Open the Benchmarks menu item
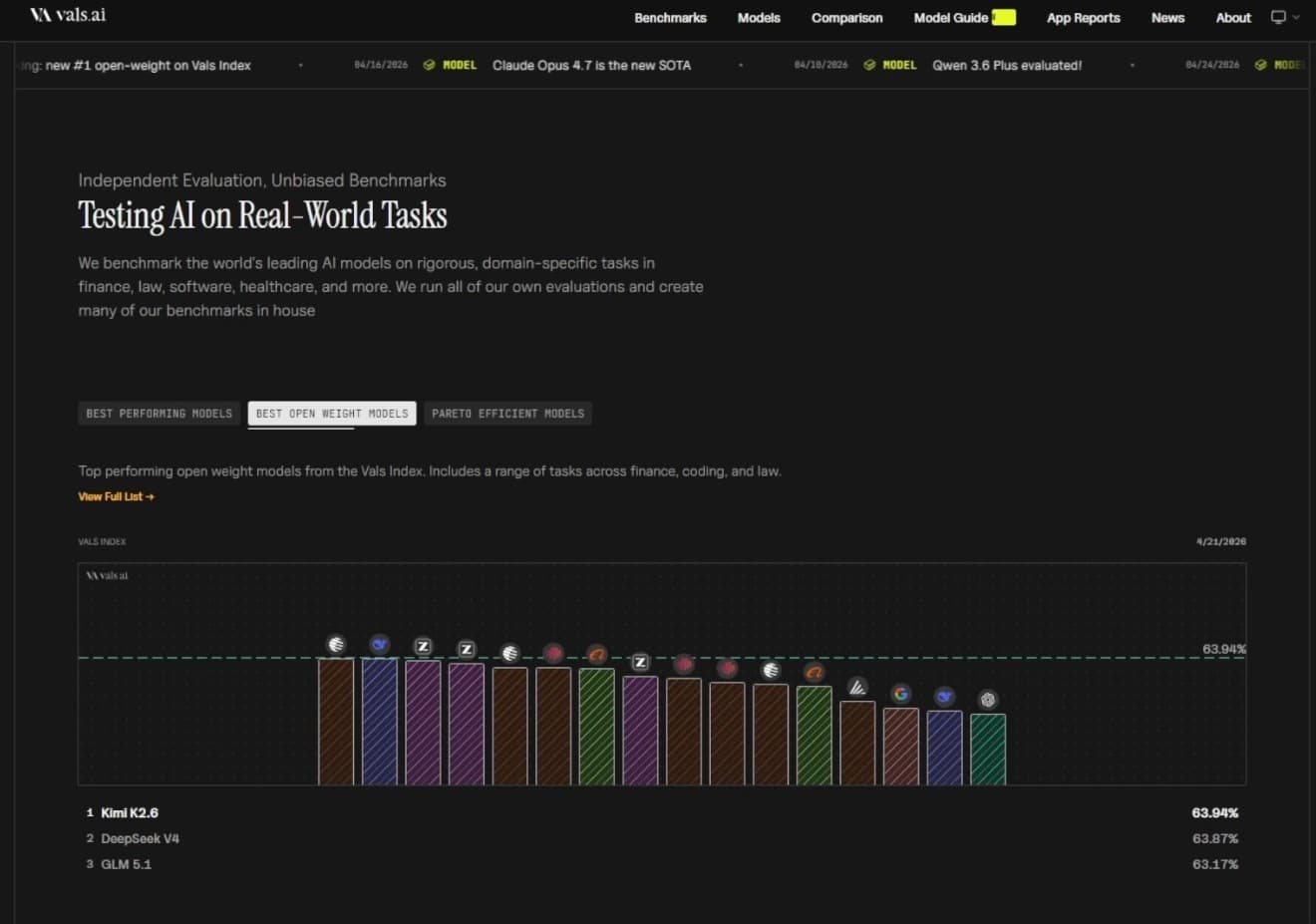 [670, 18]
